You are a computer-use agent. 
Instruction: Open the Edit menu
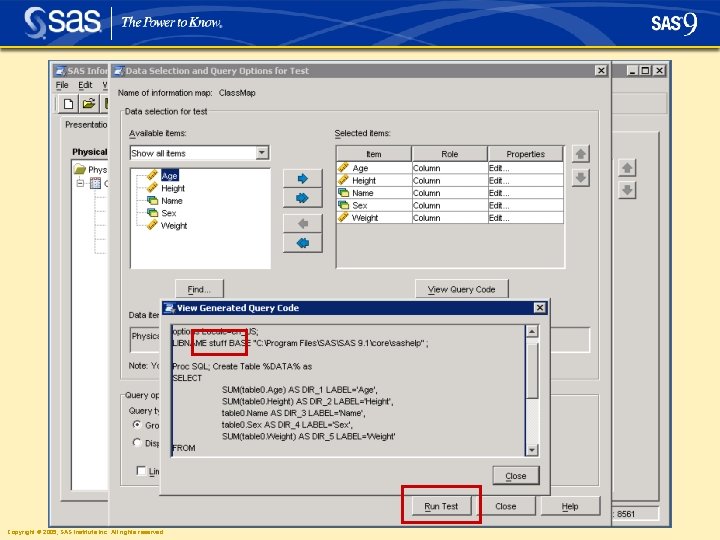[x=85, y=85]
